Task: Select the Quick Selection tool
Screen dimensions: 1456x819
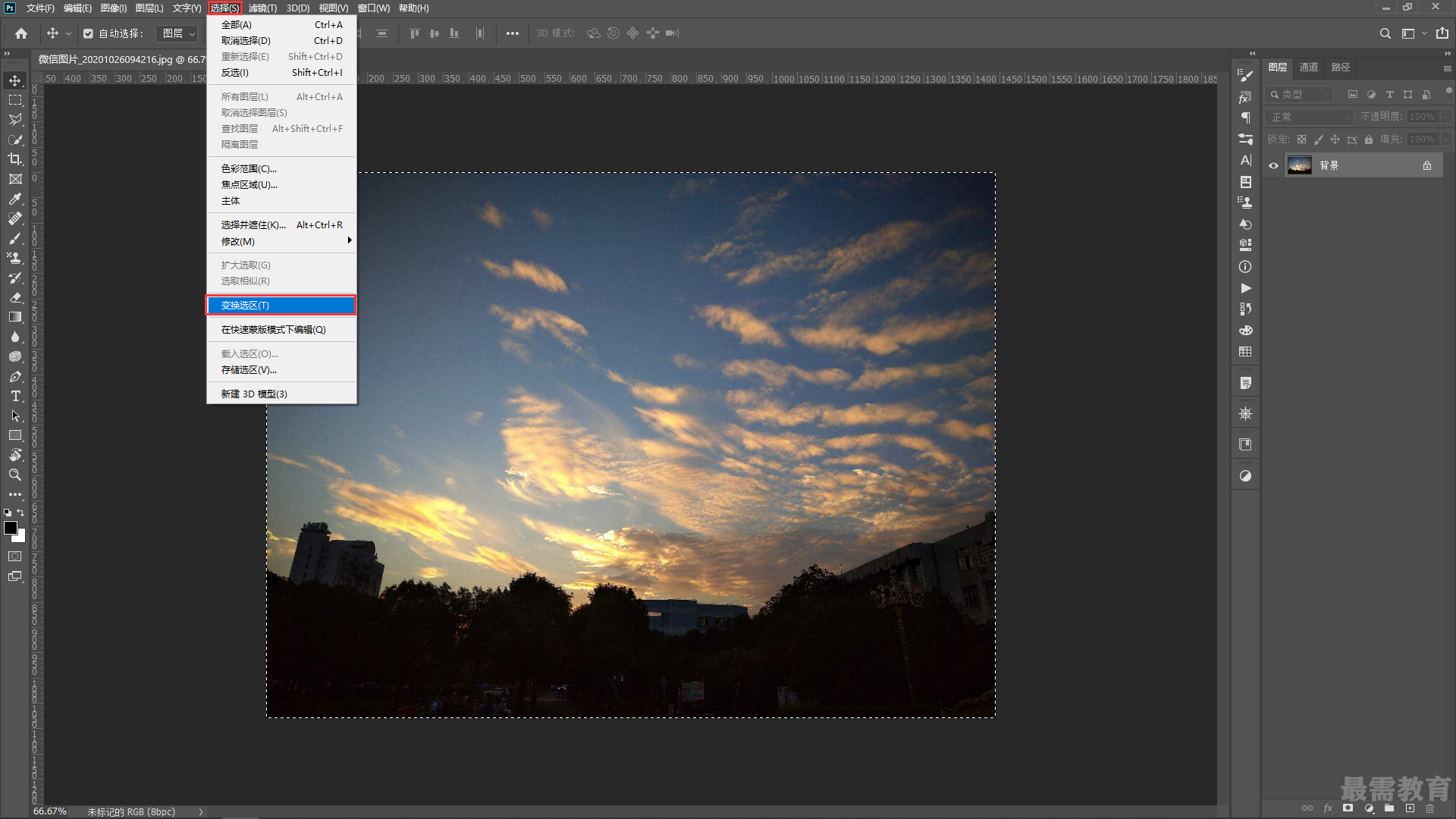Action: tap(15, 140)
